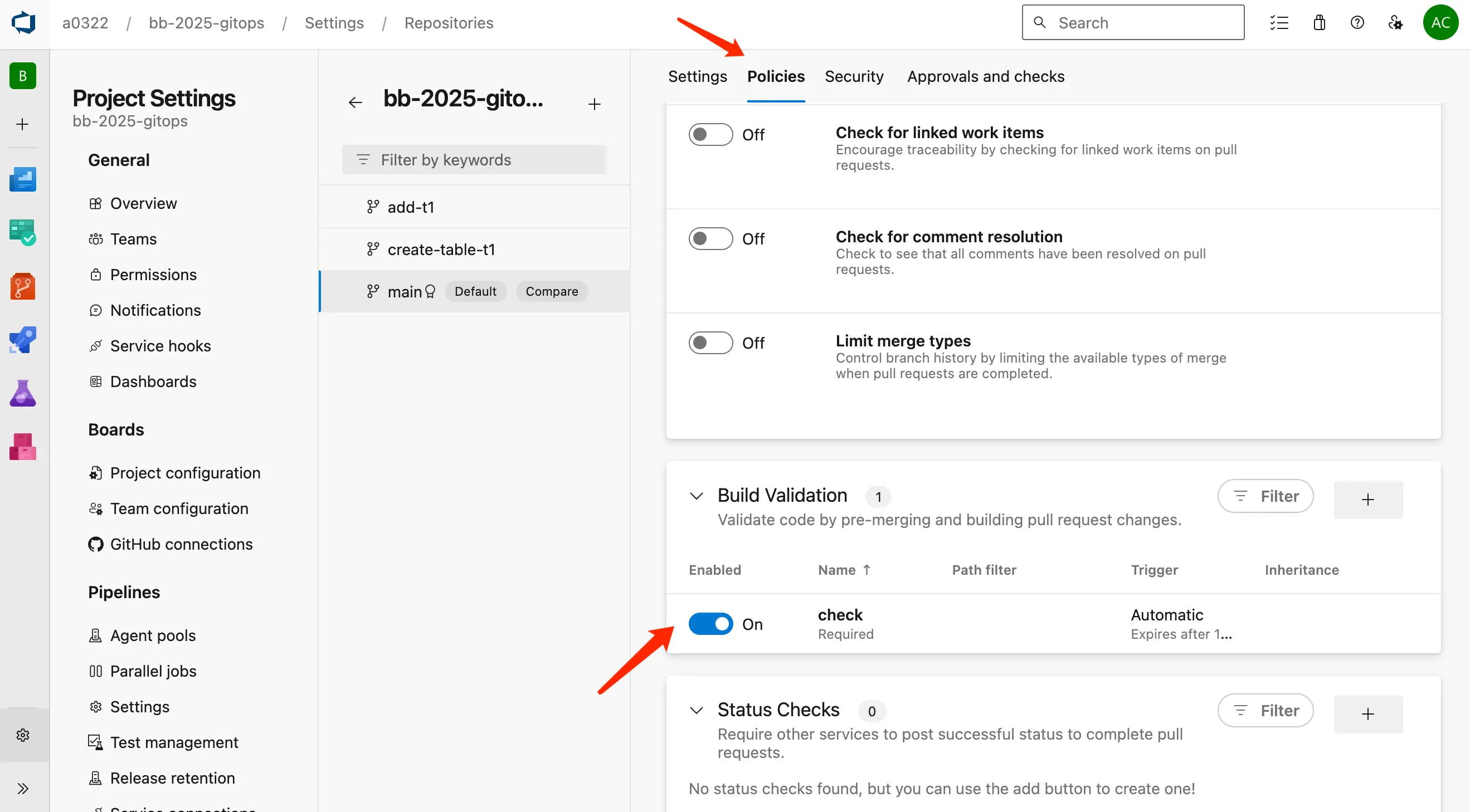The height and width of the screenshot is (812, 1470).
Task: Open the Artifacts icon in sidebar
Action: pyautogui.click(x=23, y=447)
